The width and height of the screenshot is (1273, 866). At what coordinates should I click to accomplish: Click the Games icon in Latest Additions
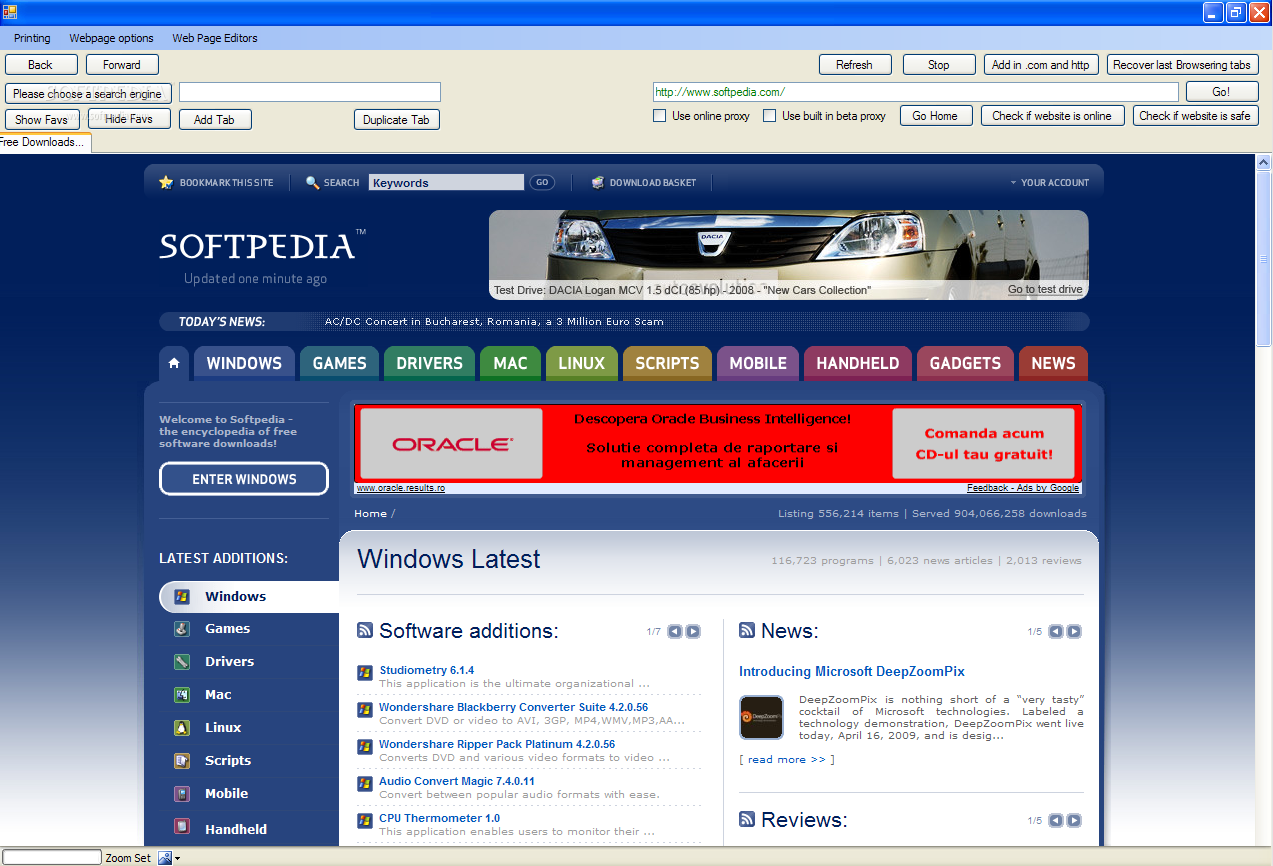click(x=182, y=629)
